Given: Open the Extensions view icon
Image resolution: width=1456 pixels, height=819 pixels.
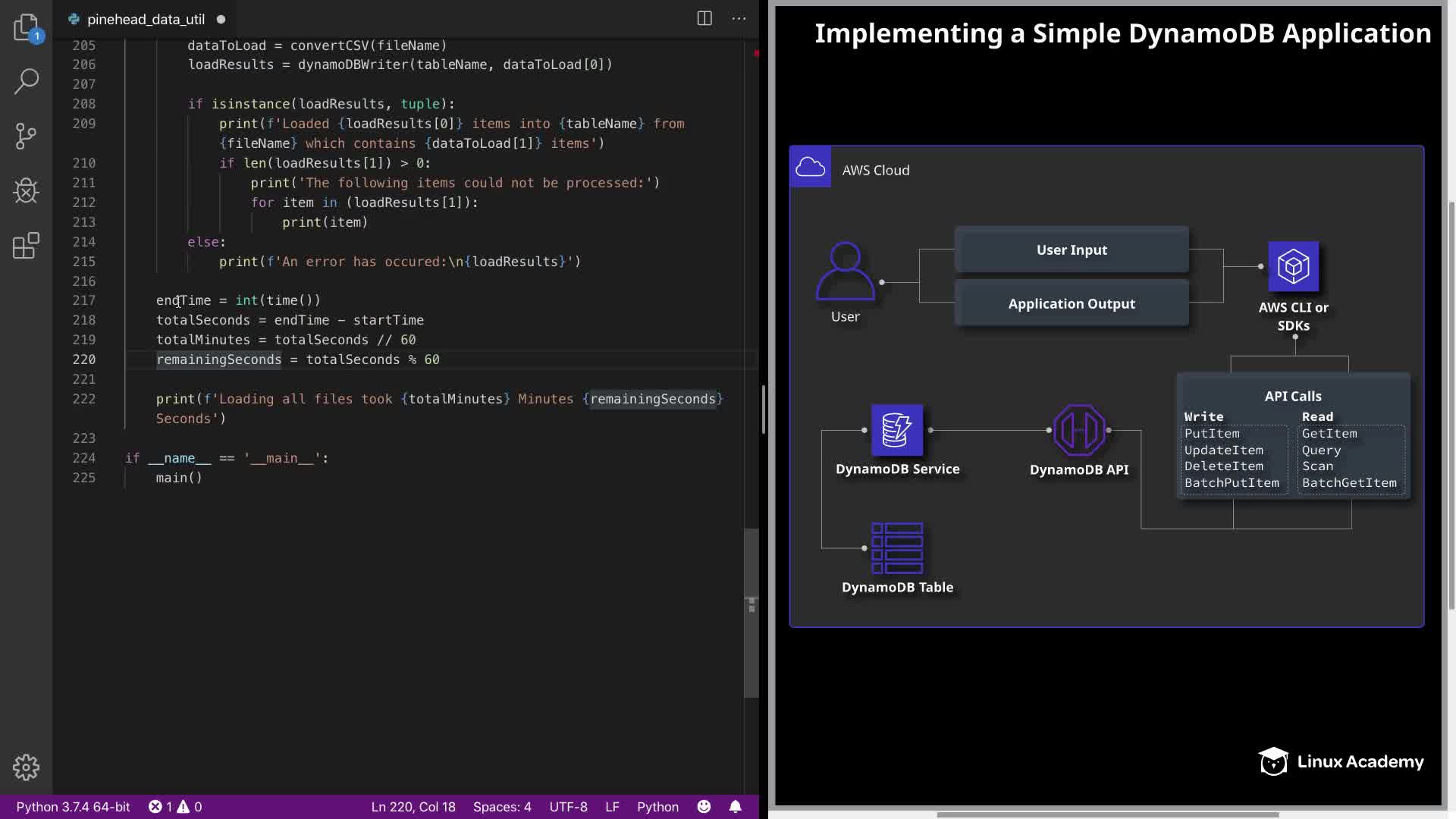Looking at the screenshot, I should point(26,246).
